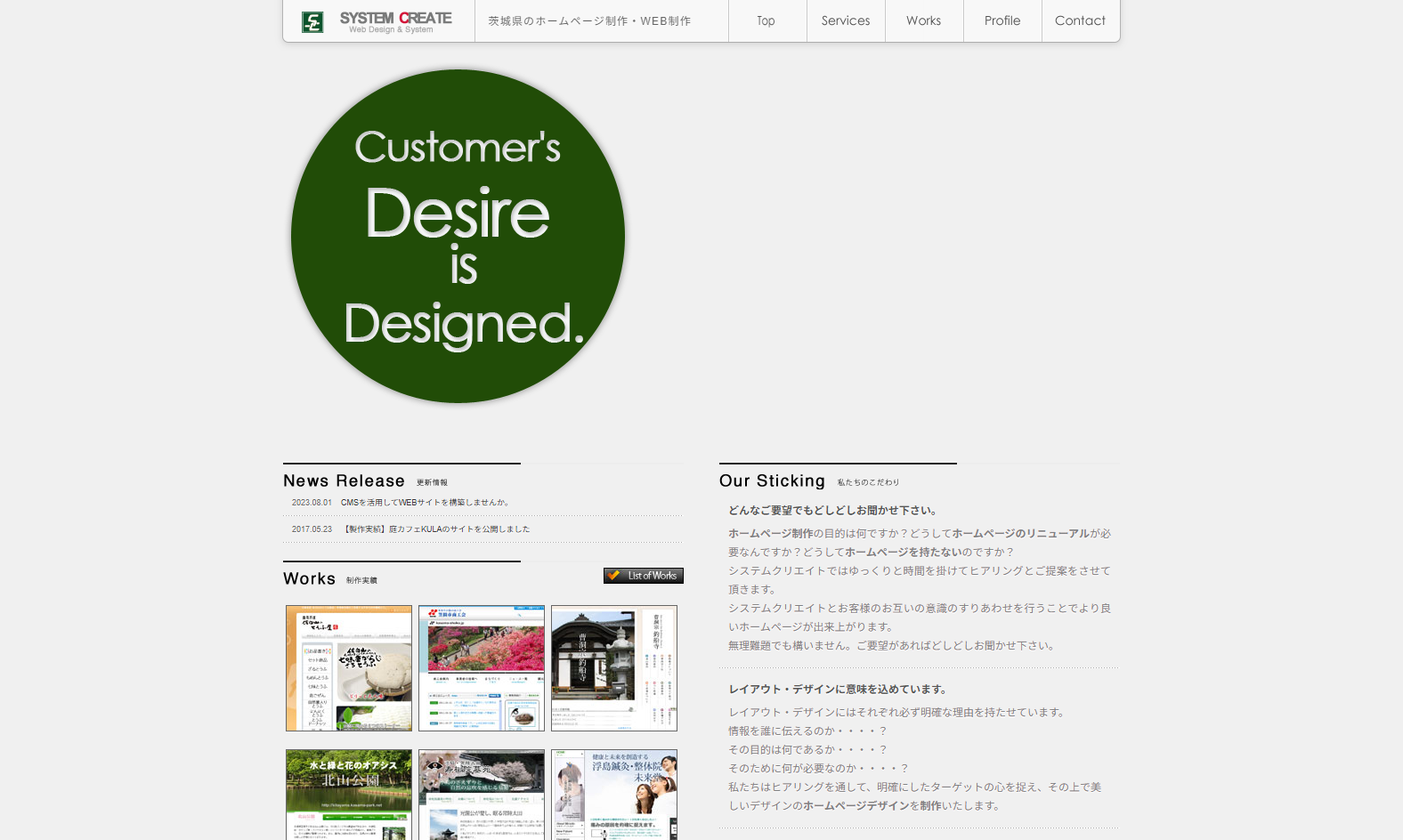Open the Cafe KULA site release news
1403x840 pixels.
[x=436, y=529]
